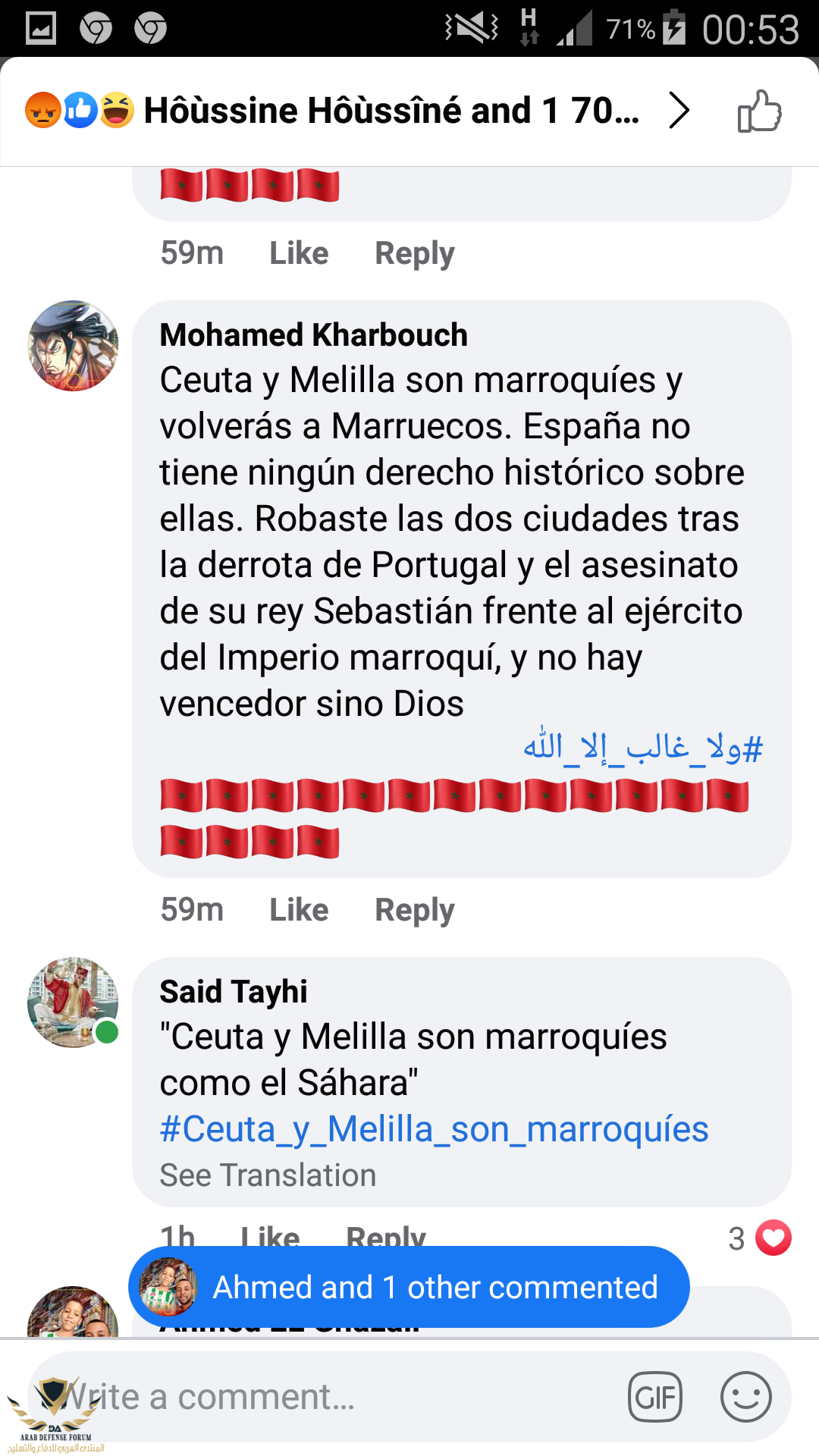Tap the angry reaction emoji icon

pos(43,111)
